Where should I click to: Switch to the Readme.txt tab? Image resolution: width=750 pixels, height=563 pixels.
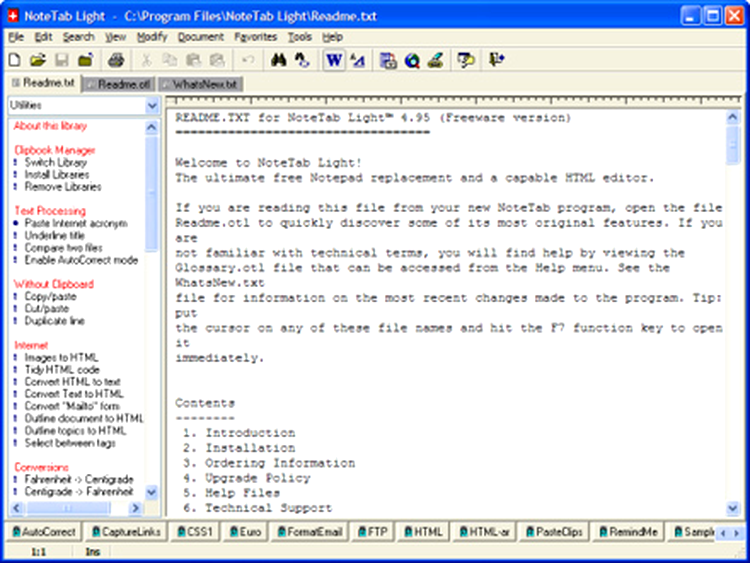tap(44, 83)
